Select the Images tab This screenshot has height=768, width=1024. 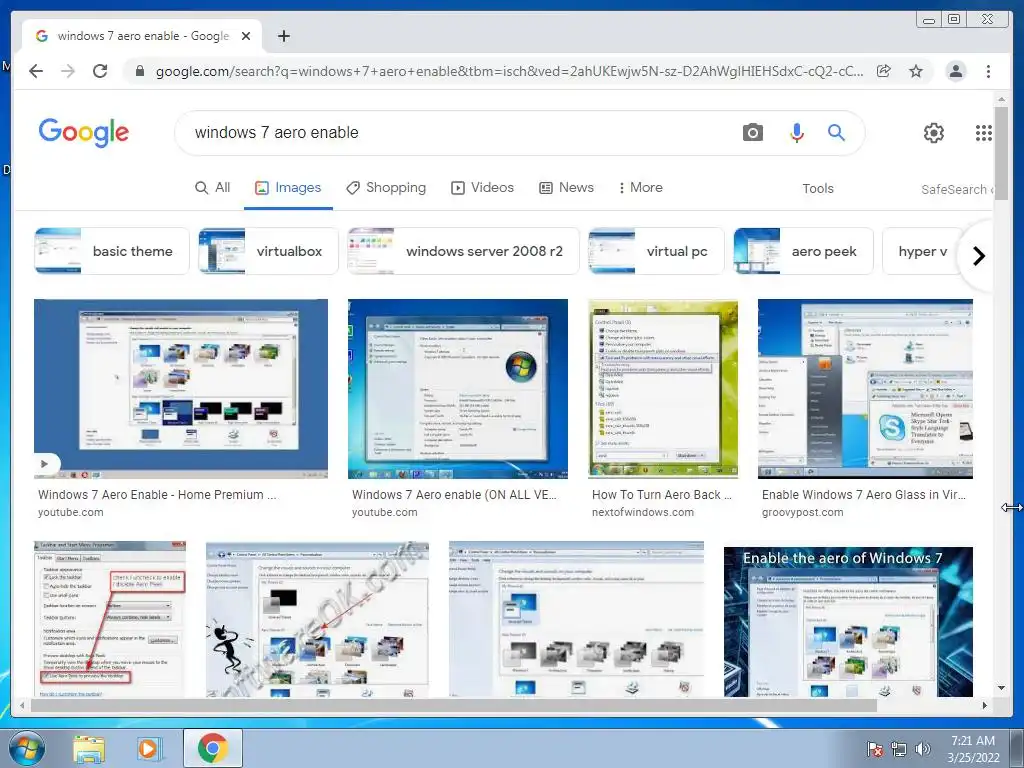point(288,187)
